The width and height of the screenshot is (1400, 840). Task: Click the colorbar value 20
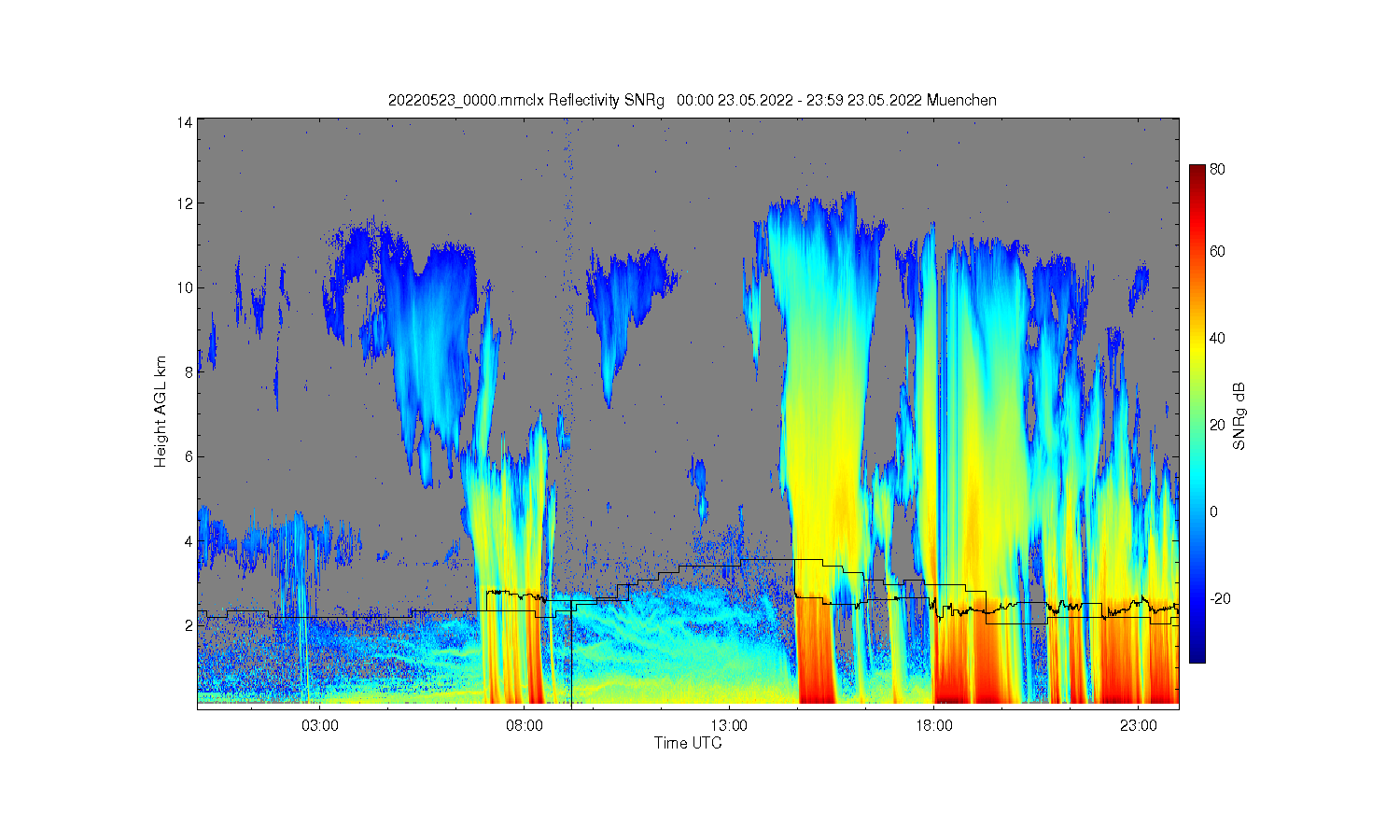1217,425
